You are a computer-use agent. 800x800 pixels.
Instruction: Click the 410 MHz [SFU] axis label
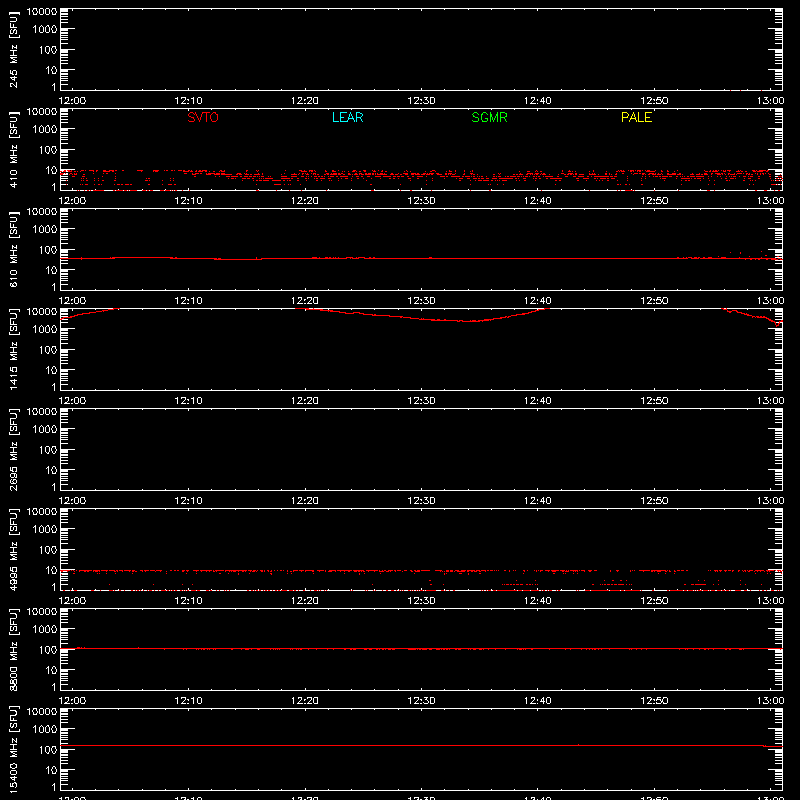coord(13,149)
